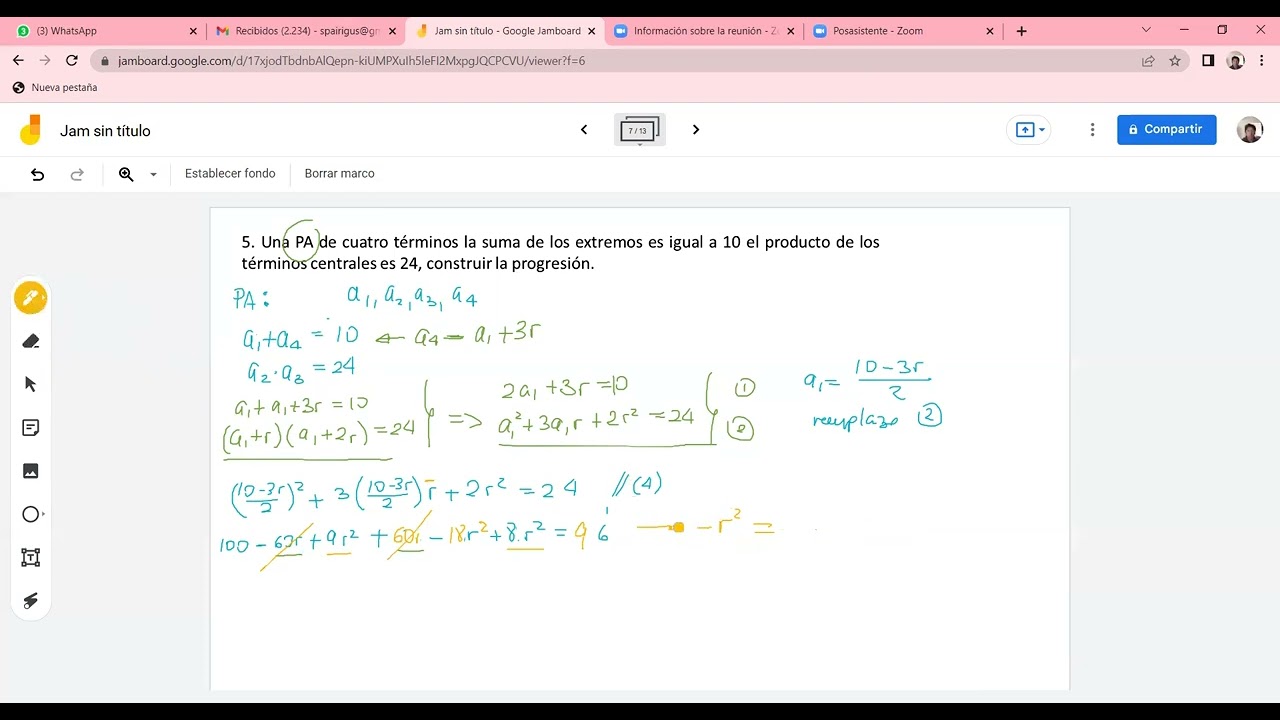The image size is (1280, 720).
Task: Click the Jamboard logo
Action: point(30,130)
